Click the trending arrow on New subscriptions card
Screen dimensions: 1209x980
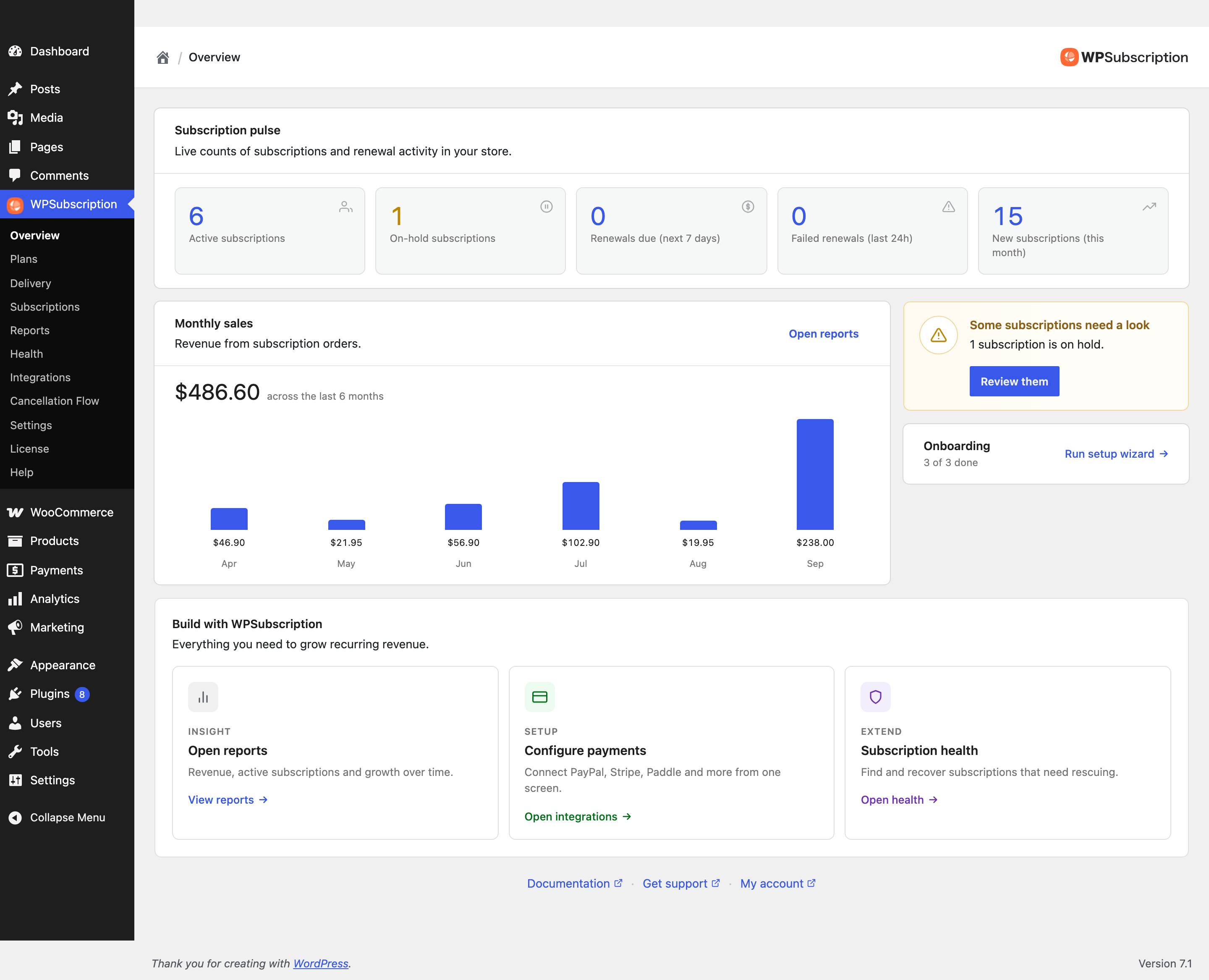[x=1149, y=207]
